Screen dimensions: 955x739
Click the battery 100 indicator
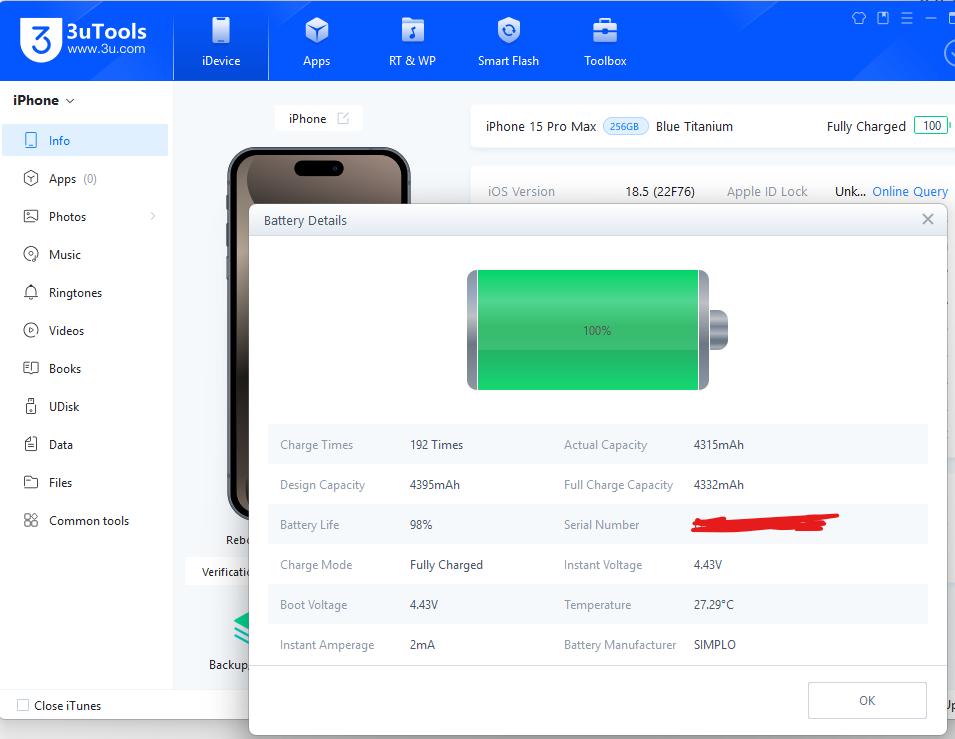point(931,126)
